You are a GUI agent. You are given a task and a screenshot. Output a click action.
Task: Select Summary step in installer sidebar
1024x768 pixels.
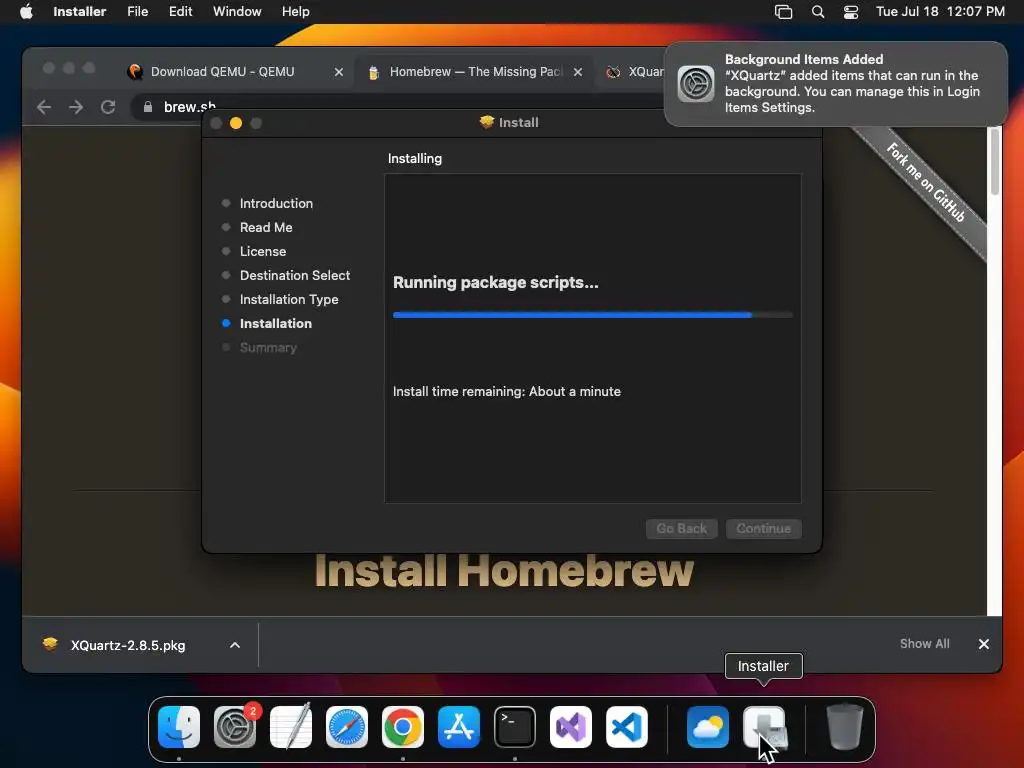click(268, 347)
